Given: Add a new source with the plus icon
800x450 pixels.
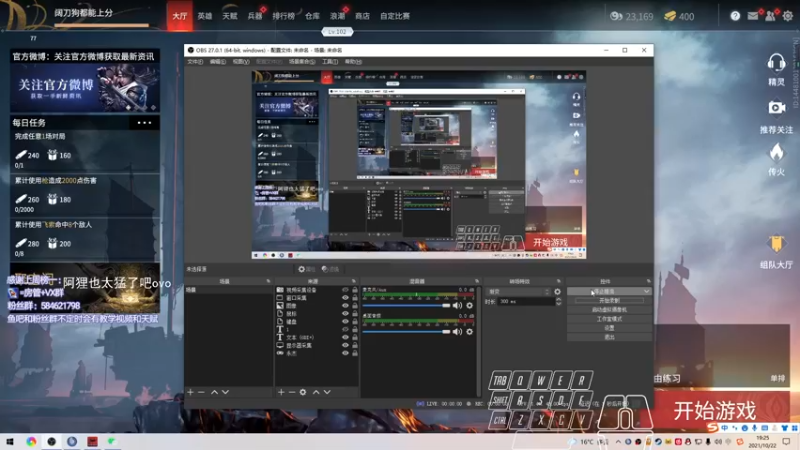Looking at the screenshot, I should tap(281, 392).
